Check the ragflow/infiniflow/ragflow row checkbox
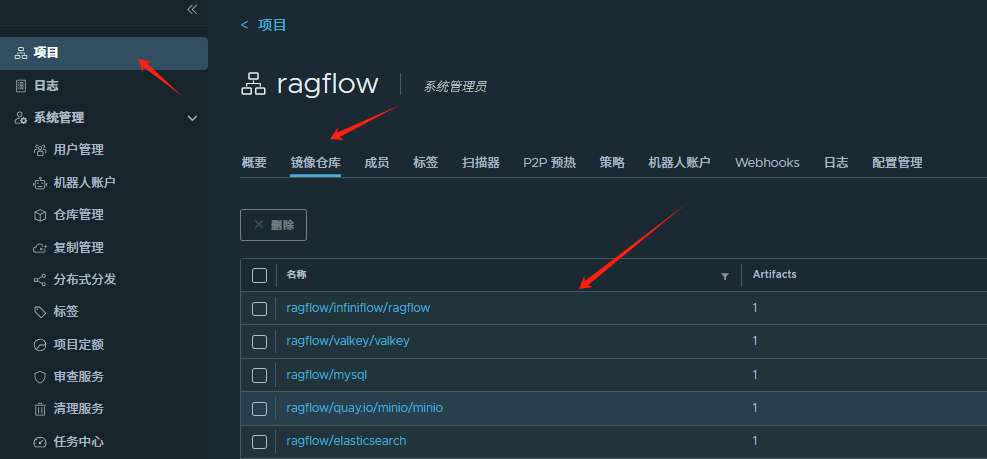Viewport: 987px width, 459px height. coord(259,309)
